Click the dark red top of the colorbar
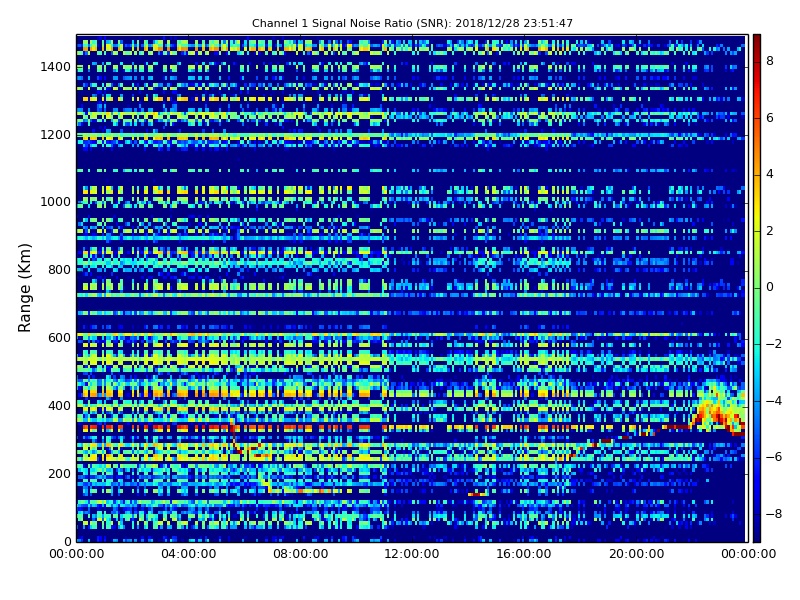The height and width of the screenshot is (600, 800). coord(757,42)
